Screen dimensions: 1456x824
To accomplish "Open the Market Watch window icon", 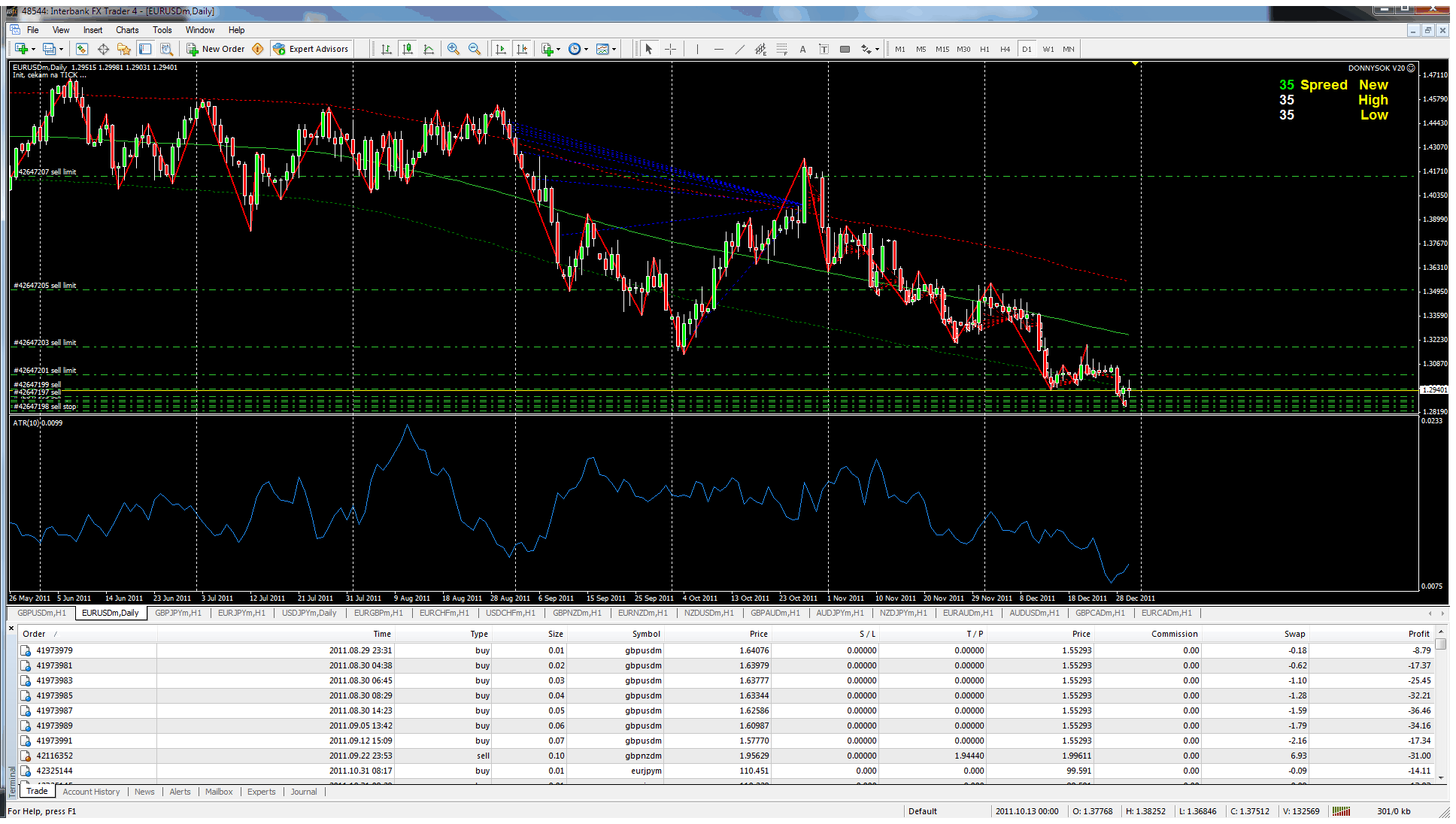I will pyautogui.click(x=82, y=49).
